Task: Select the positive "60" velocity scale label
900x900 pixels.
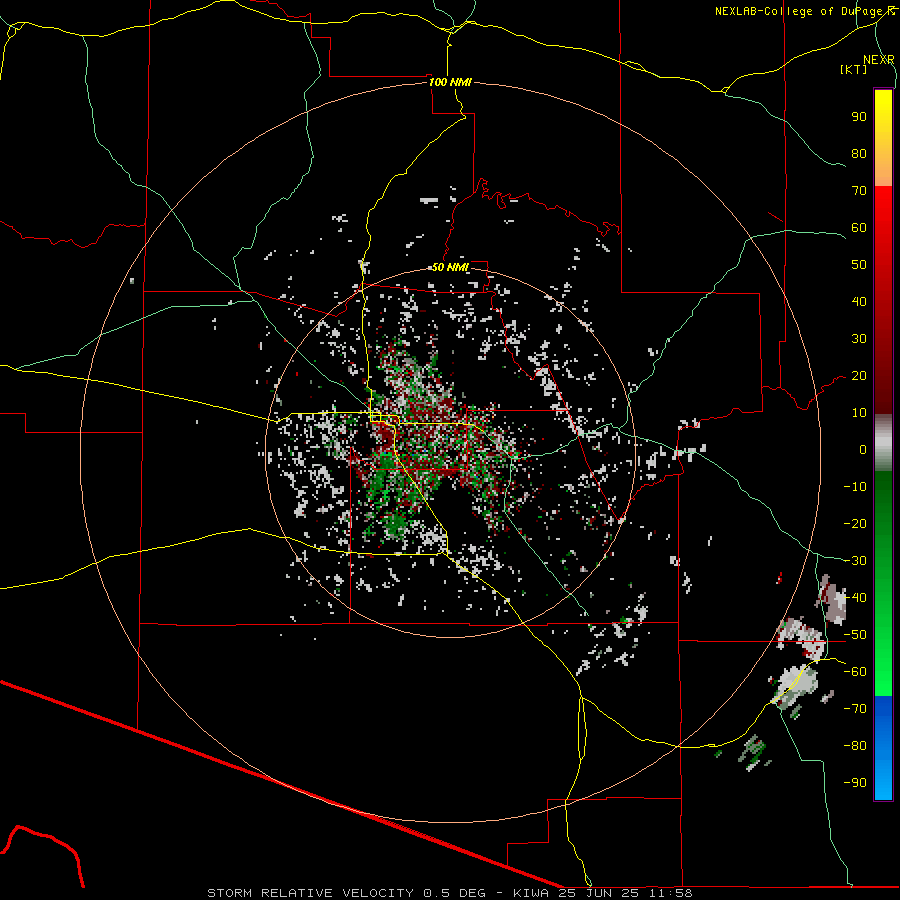Action: point(859,228)
